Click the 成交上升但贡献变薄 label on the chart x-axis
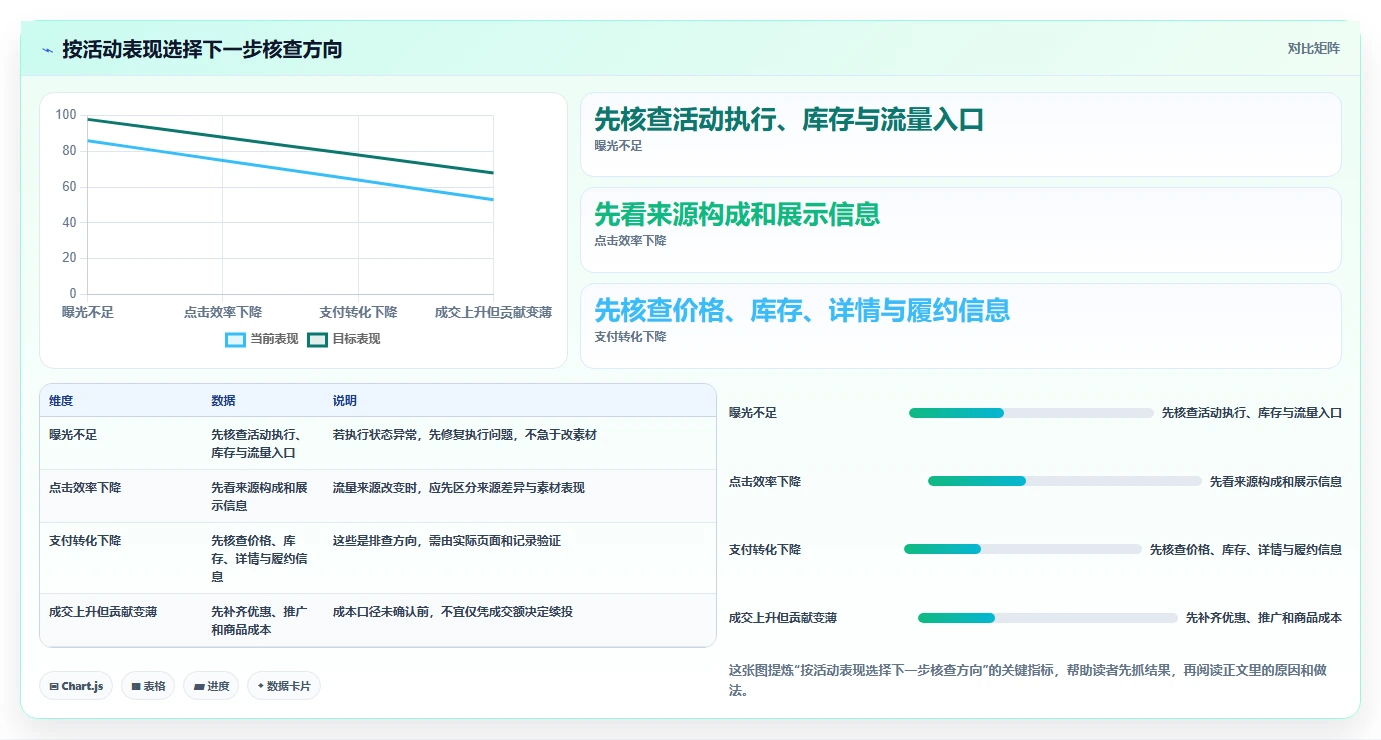 pos(493,313)
